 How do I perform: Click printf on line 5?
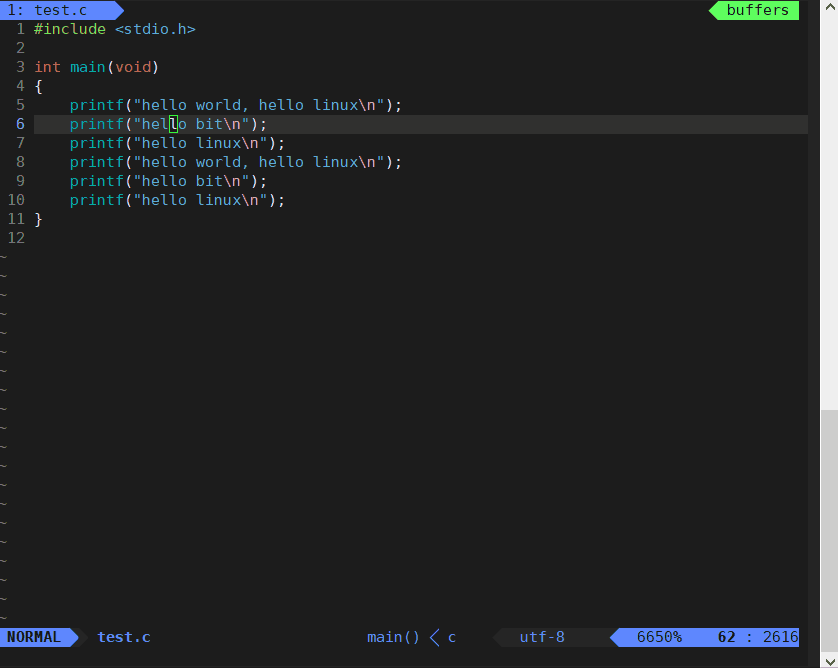(97, 105)
